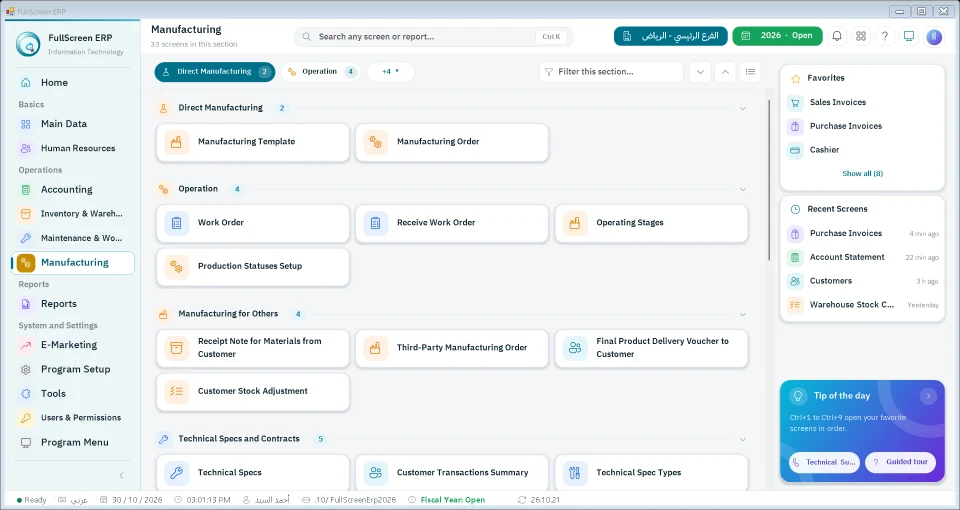Open Manufacturing in sidebar
960x510 pixels.
pos(73,263)
